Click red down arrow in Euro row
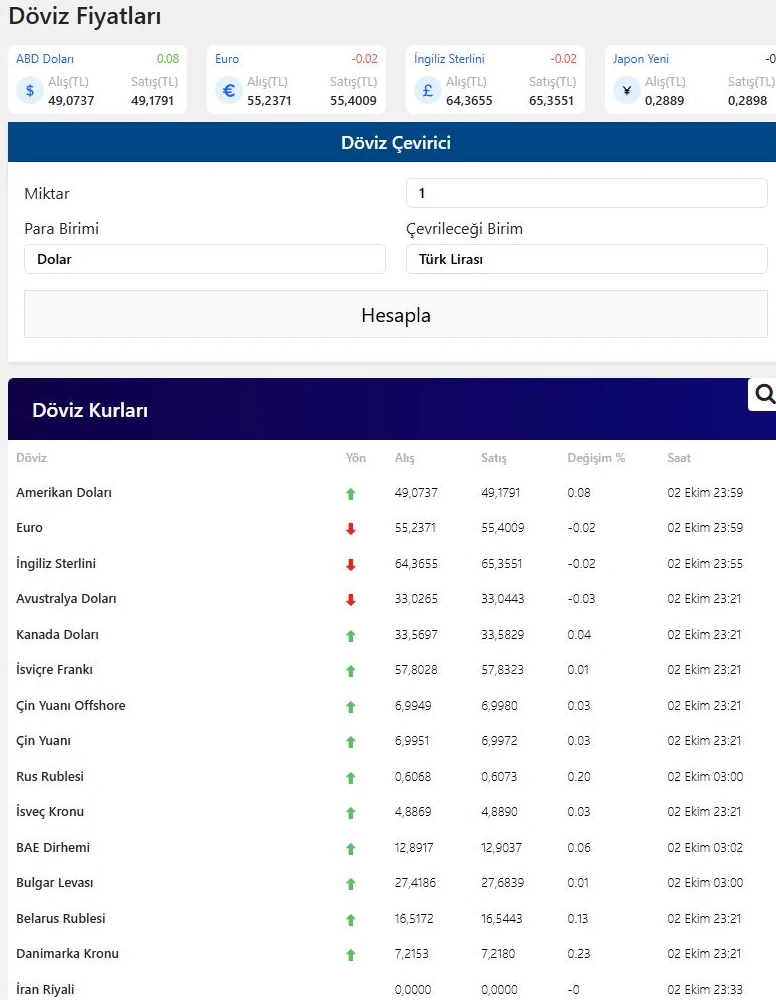 (x=351, y=529)
